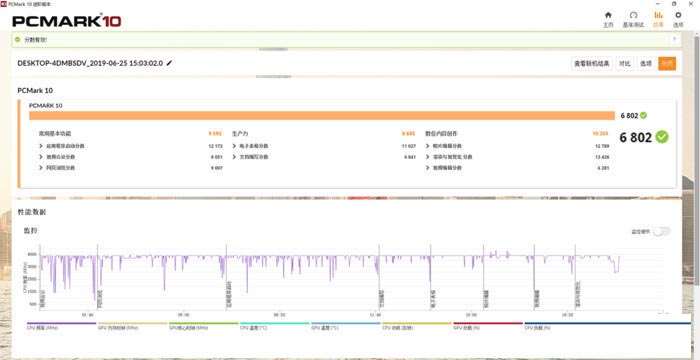Click 11:40 marker on chart time axis
The width and height of the screenshot is (700, 360).
pos(375,314)
